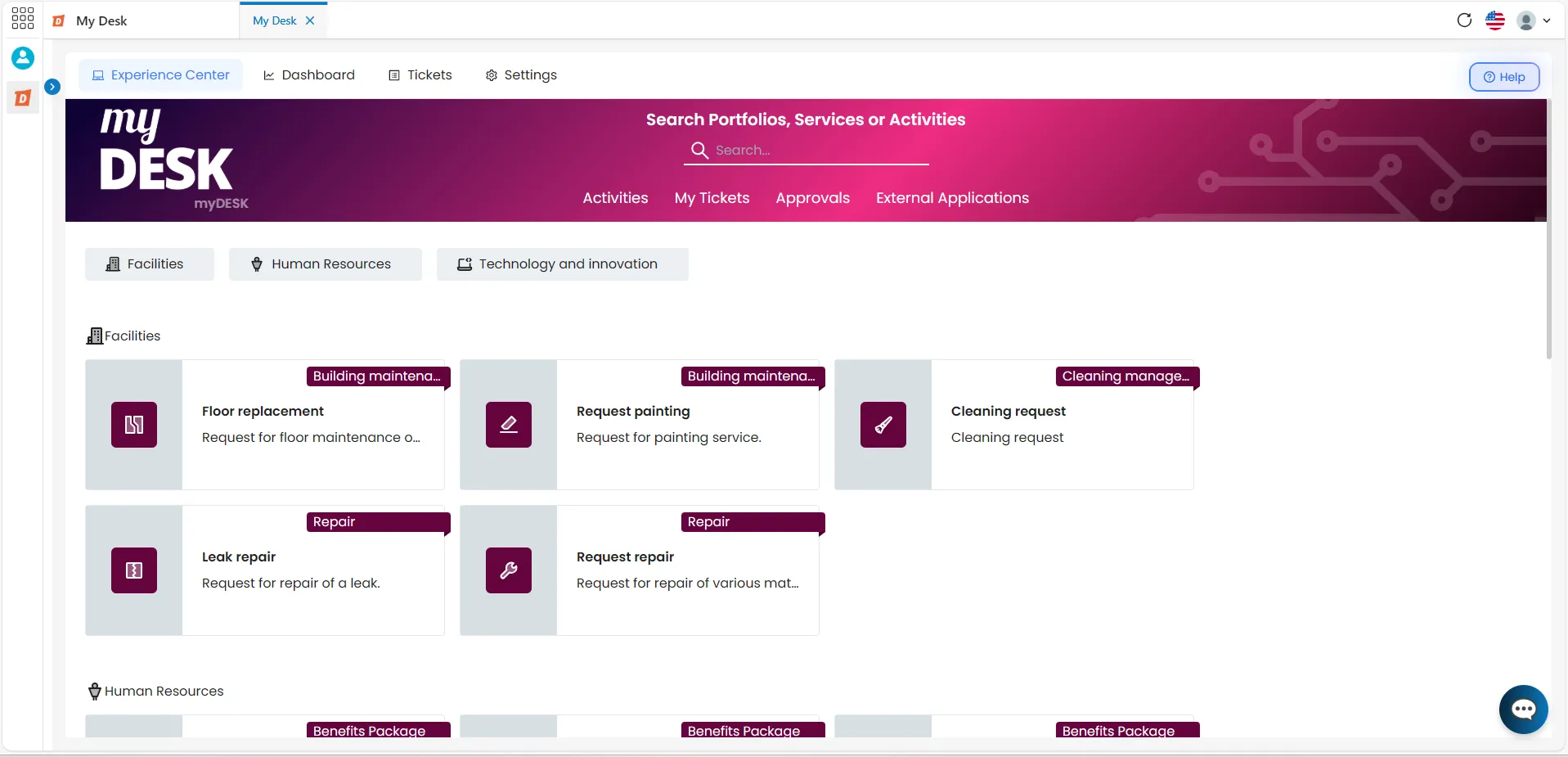The image size is (1568, 757).
Task: Open Approvals in the banner
Action: click(812, 198)
